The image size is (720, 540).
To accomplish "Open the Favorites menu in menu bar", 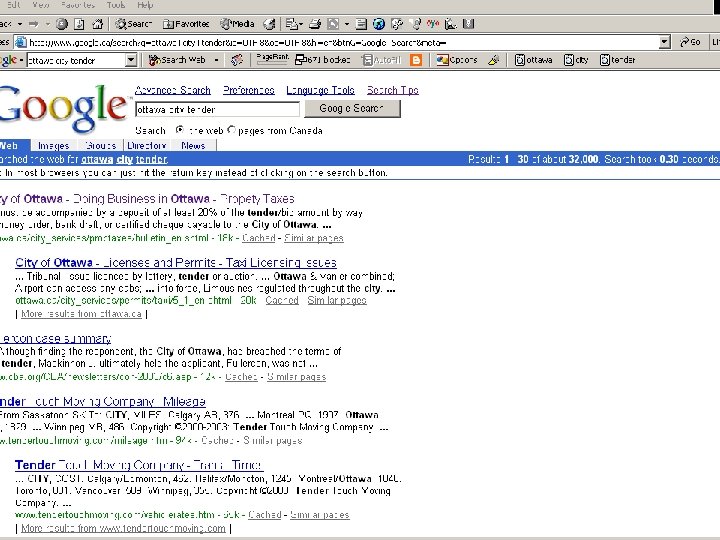I will (78, 5).
